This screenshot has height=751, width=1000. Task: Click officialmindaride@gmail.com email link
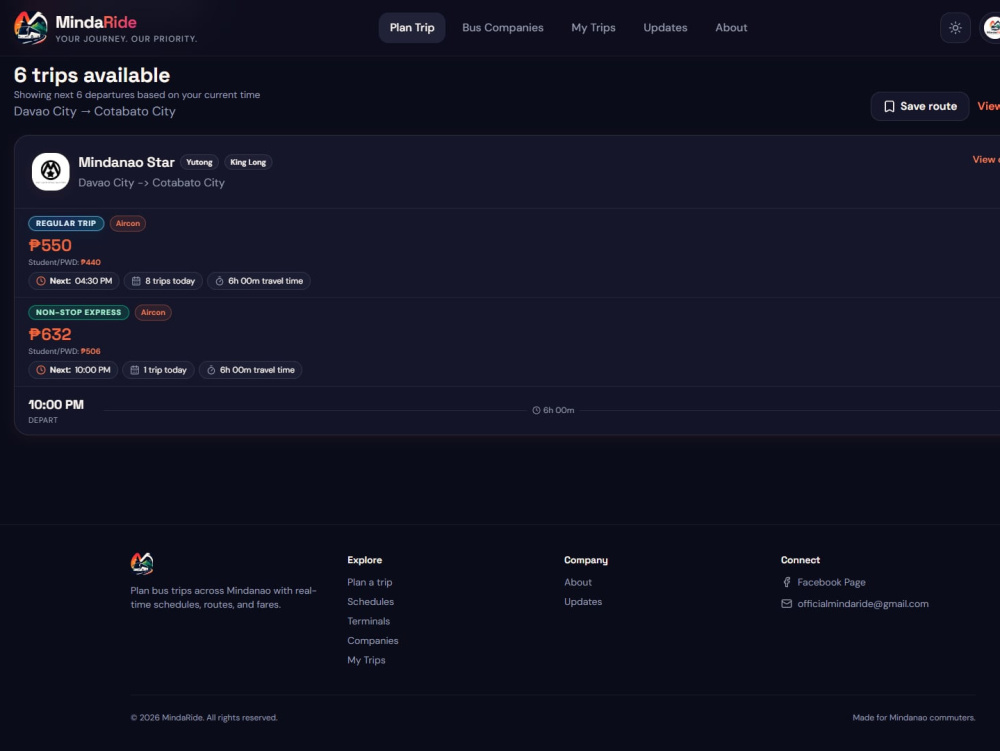click(863, 604)
